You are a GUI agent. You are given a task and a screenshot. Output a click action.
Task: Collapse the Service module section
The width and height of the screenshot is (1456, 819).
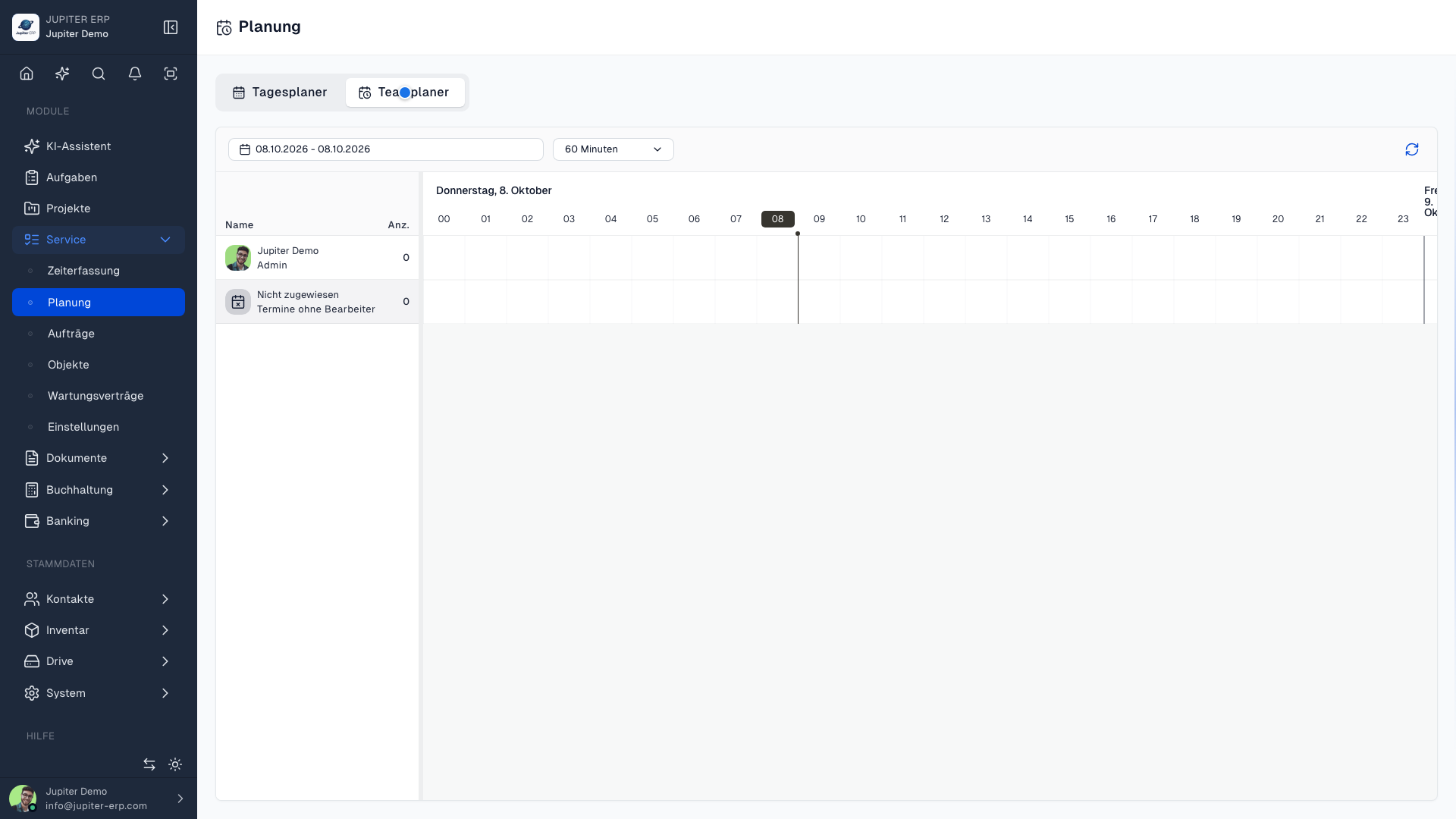coord(99,240)
